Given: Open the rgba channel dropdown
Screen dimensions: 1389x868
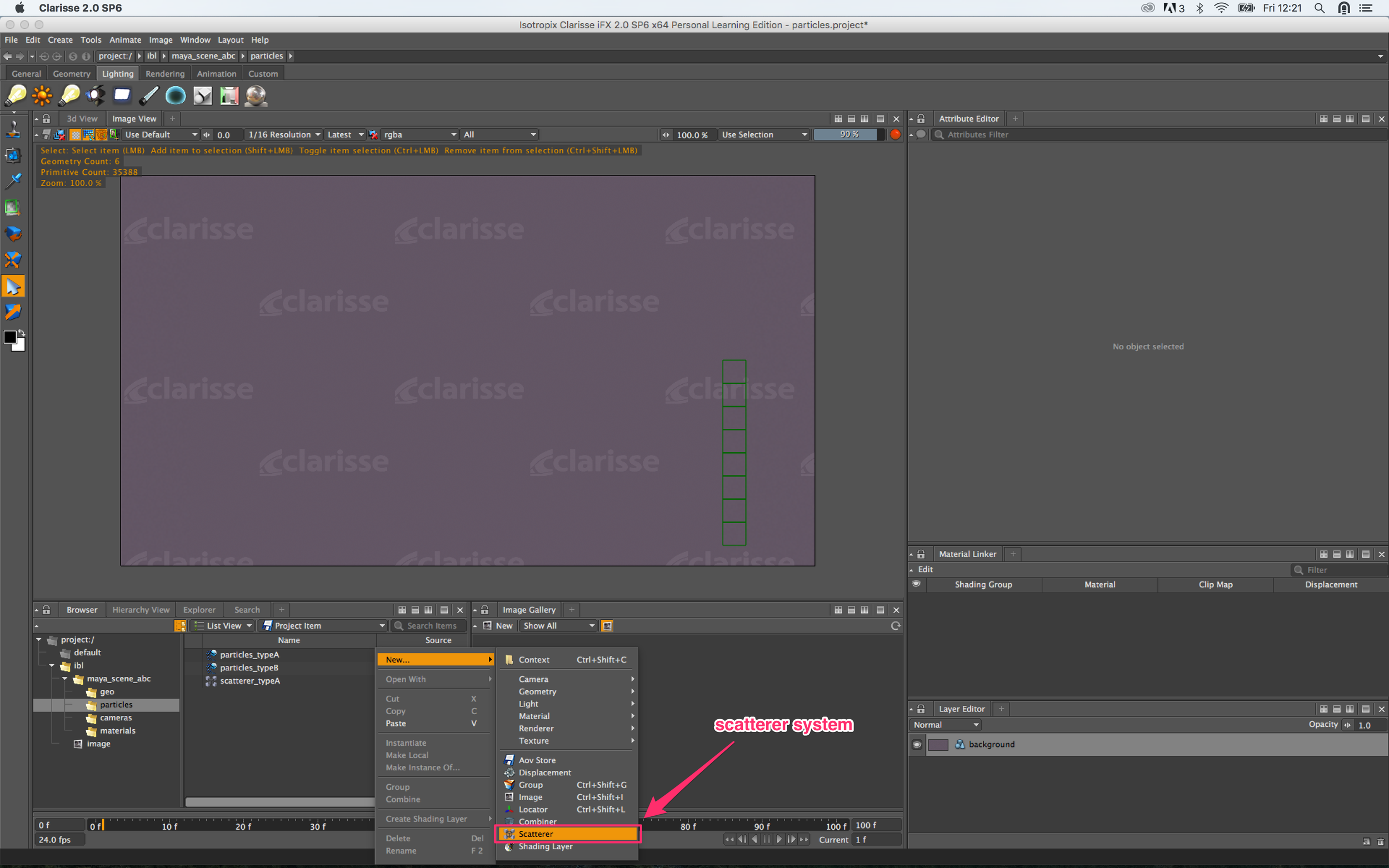Looking at the screenshot, I should point(419,134).
